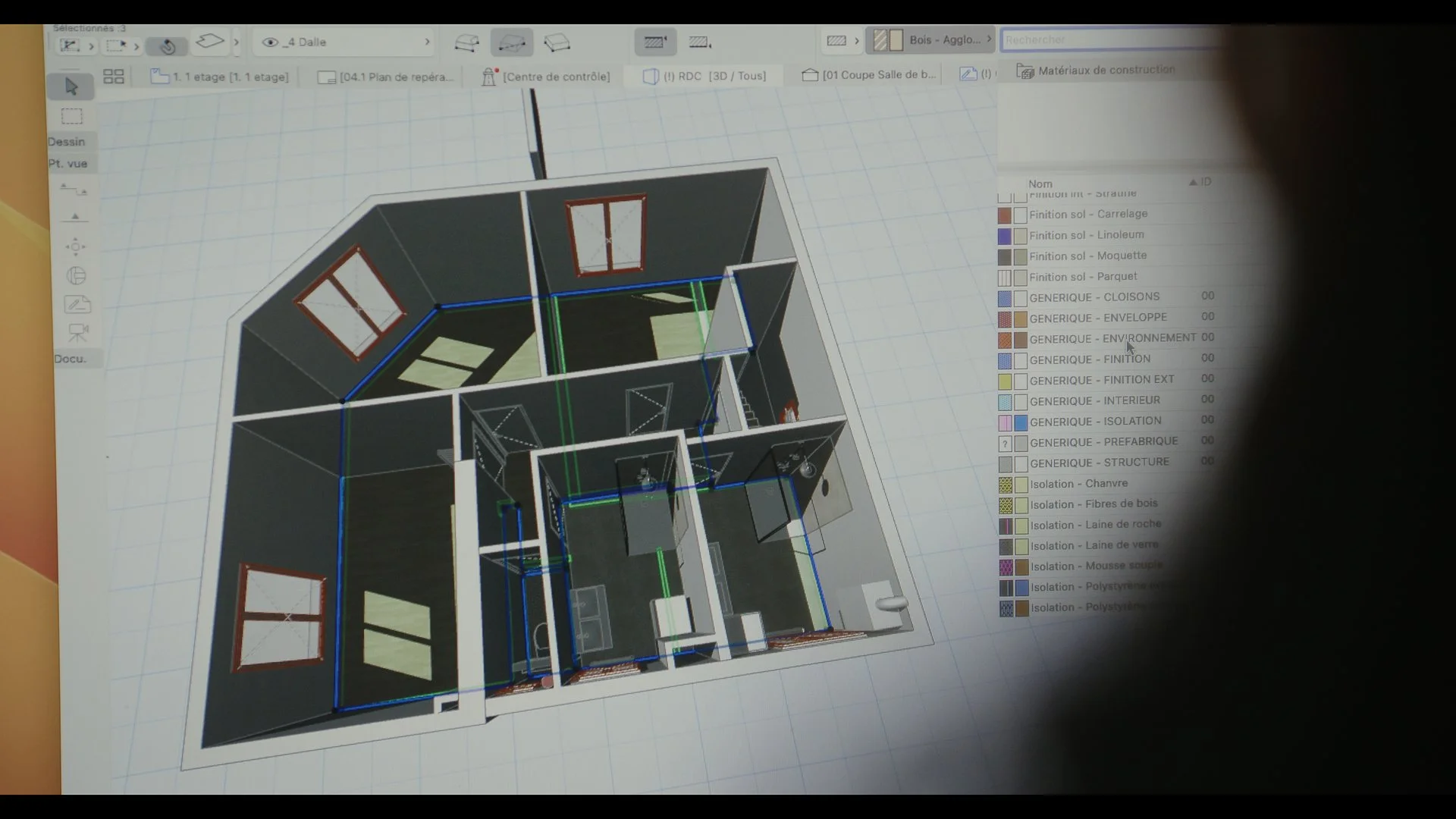
Task: Switch to the 04.1 Plan de repéra tab
Action: (386, 77)
